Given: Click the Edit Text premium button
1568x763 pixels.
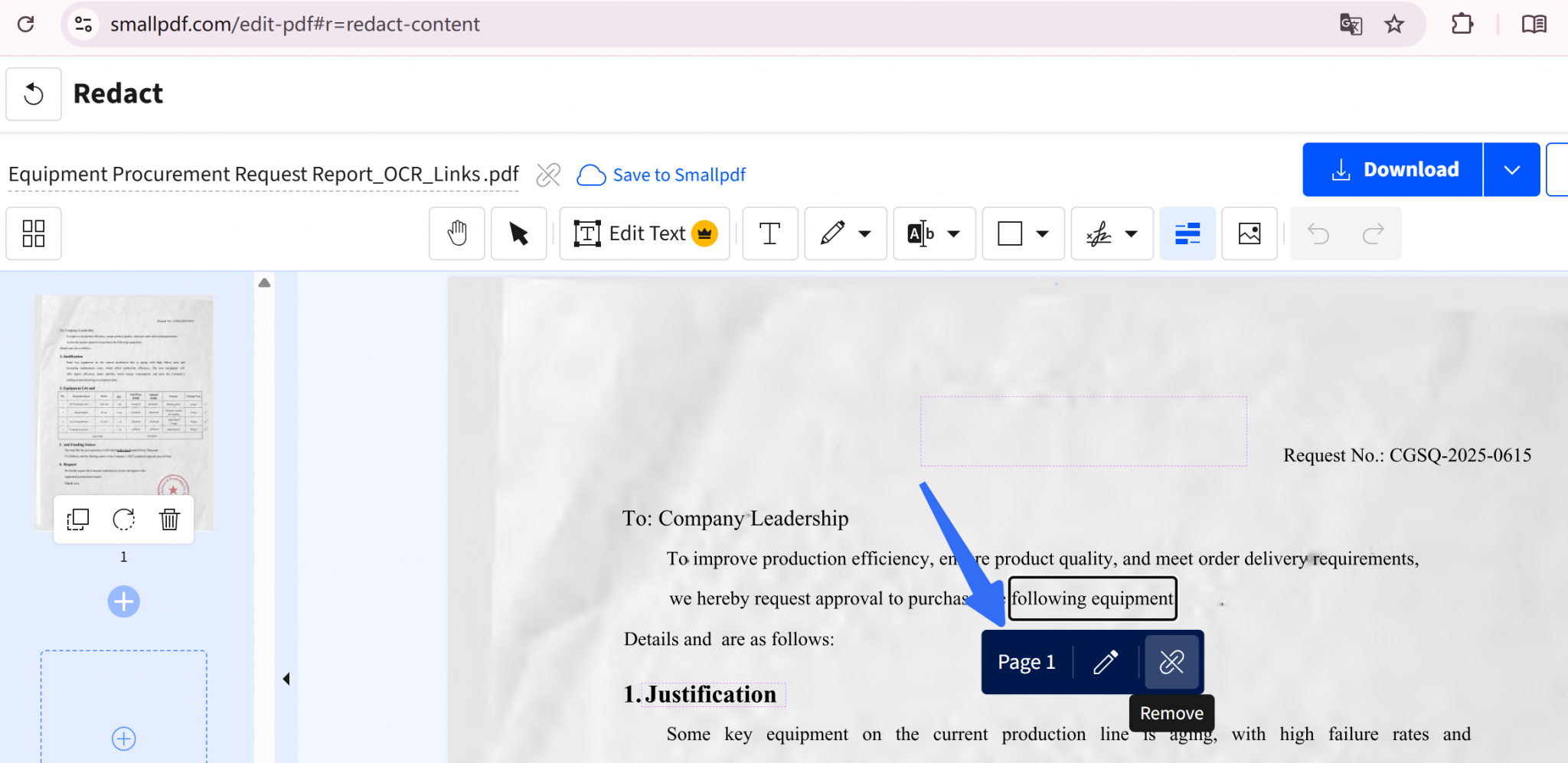Looking at the screenshot, I should click(x=645, y=233).
